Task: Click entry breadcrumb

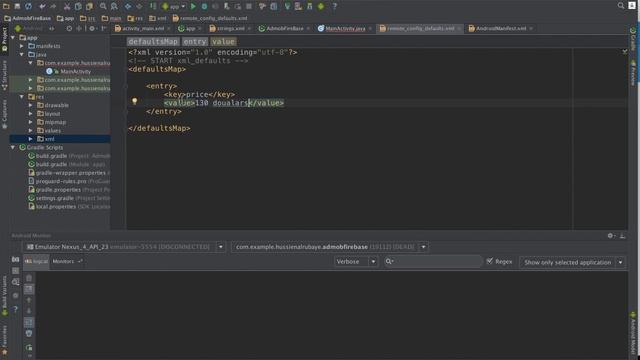Action: (195, 42)
